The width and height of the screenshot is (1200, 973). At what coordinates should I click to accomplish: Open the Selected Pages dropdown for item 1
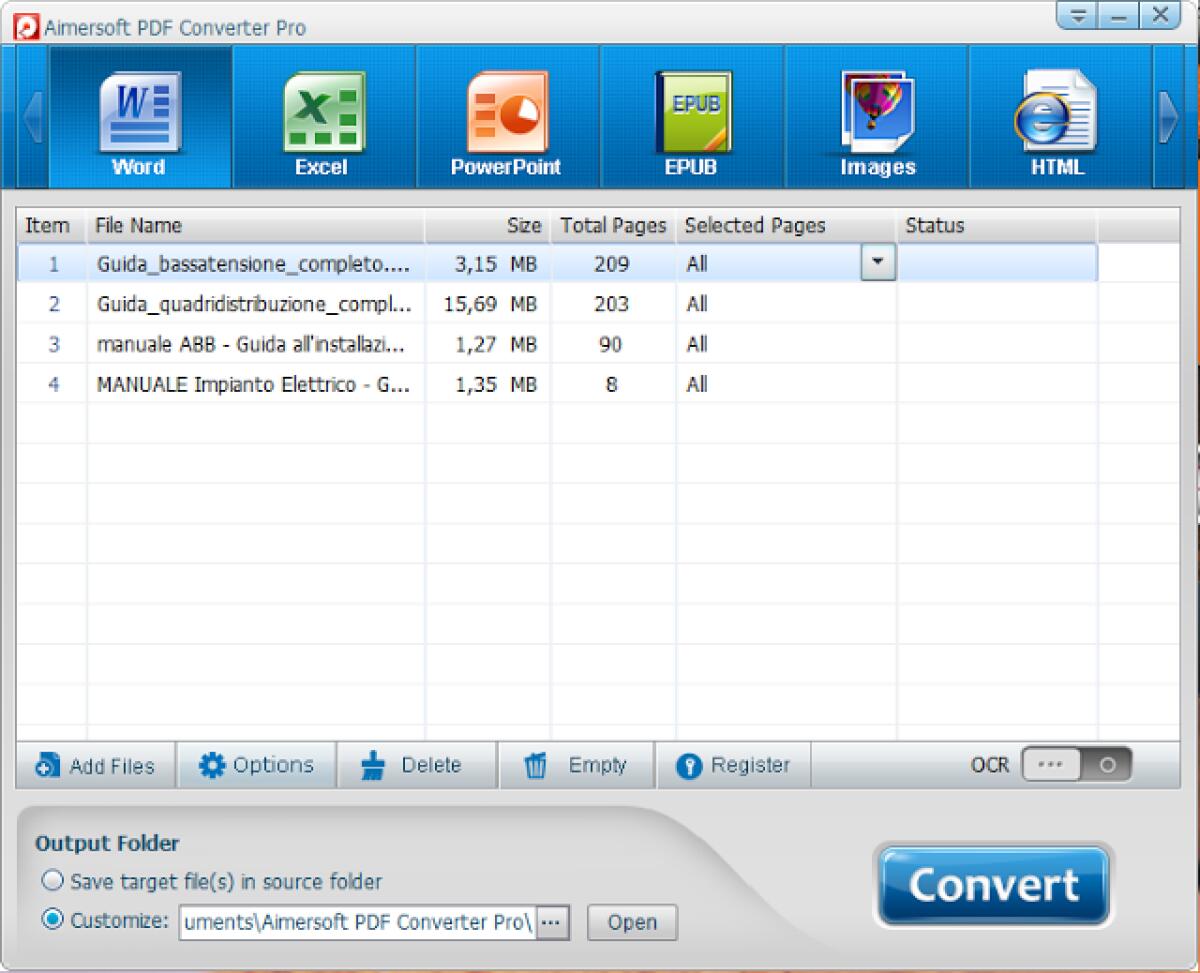coord(877,263)
